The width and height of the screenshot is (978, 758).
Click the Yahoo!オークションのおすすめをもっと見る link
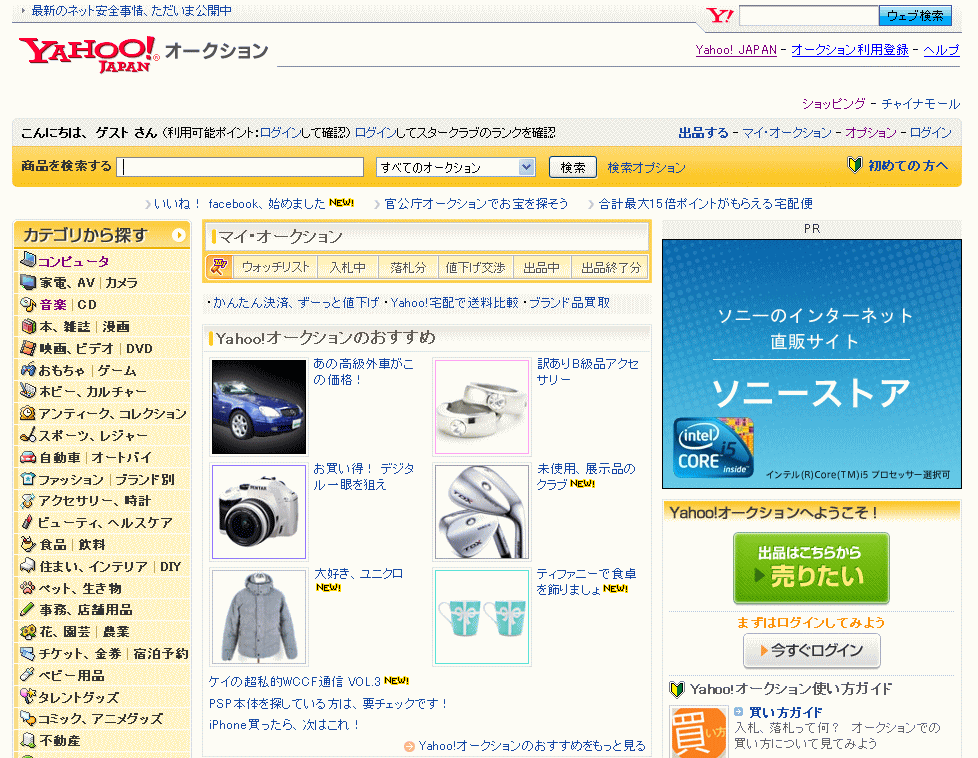531,746
